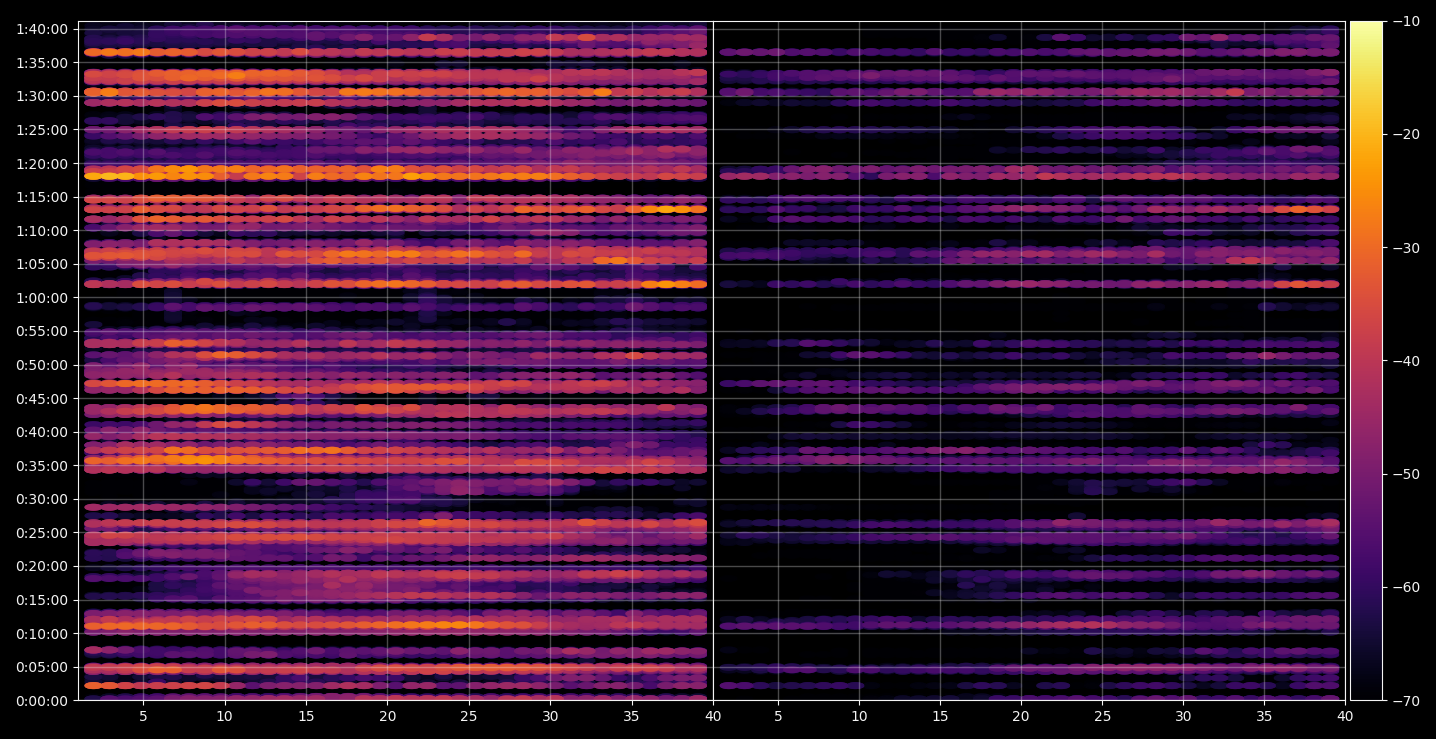Click the −70 colorbar tick label
1436x739 pixels.
point(1405,700)
